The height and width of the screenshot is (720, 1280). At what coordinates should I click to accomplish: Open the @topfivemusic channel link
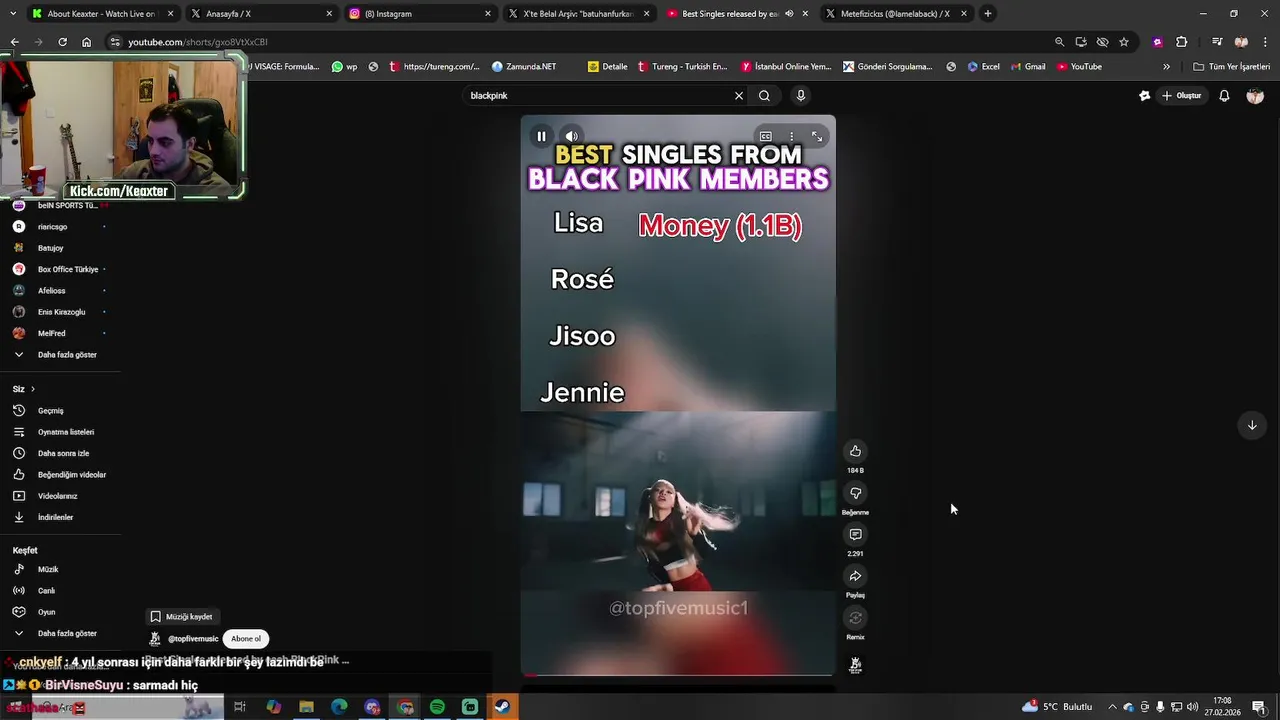193,639
